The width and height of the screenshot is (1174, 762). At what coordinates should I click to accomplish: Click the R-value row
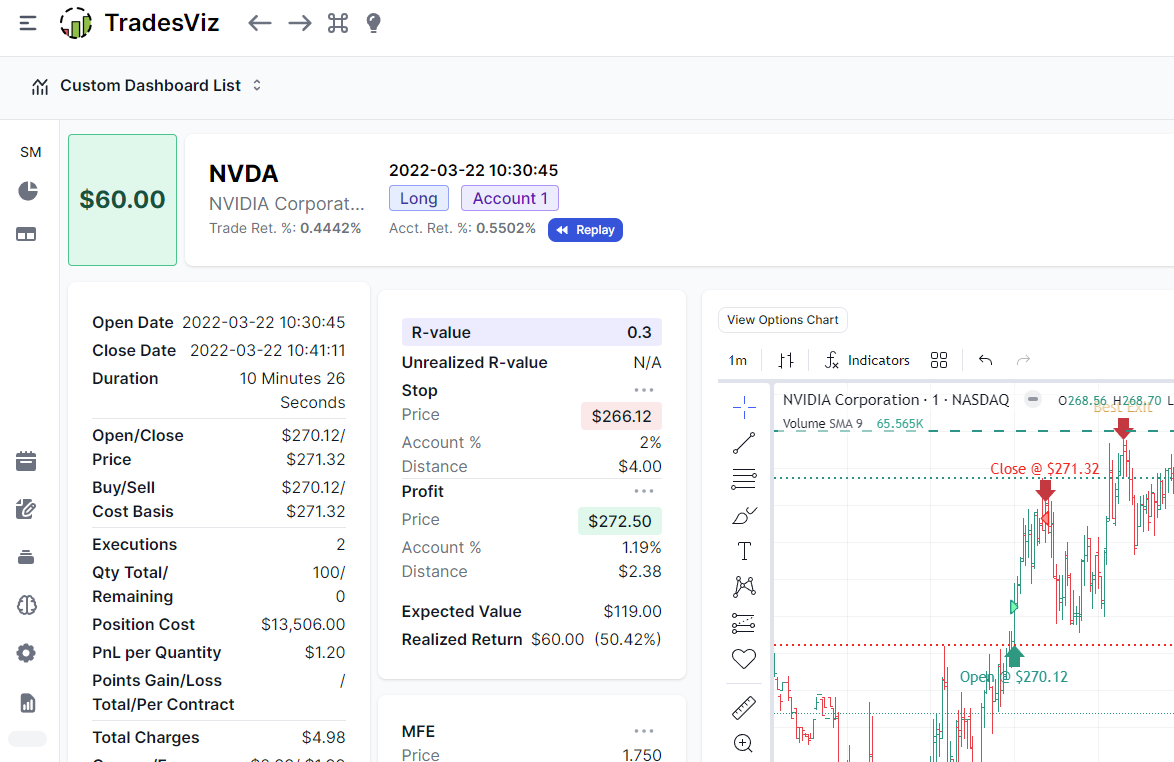coord(532,332)
